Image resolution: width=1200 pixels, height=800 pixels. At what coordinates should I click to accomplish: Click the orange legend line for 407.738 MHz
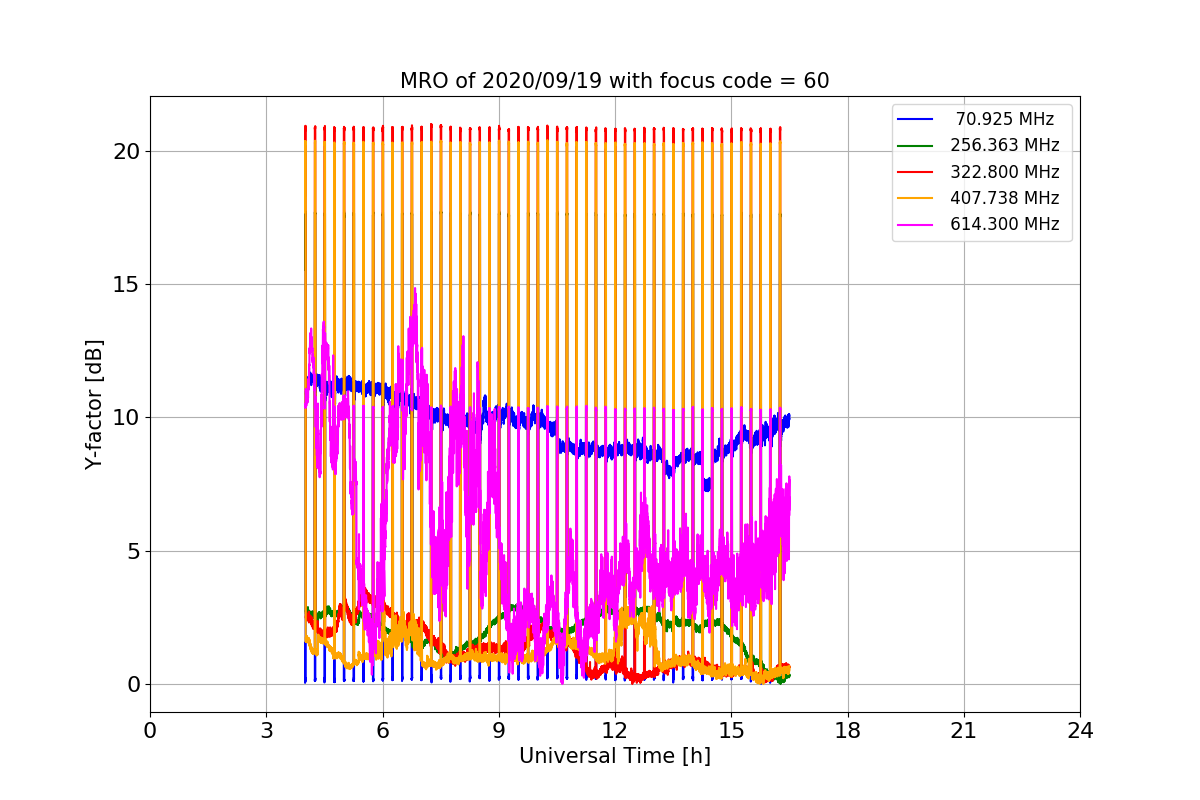coord(915,198)
